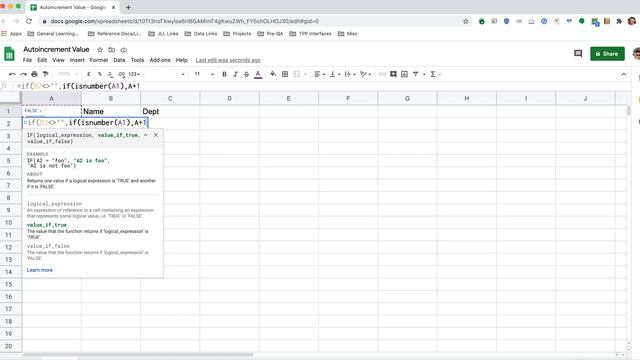Open the Borders tool

(285, 74)
